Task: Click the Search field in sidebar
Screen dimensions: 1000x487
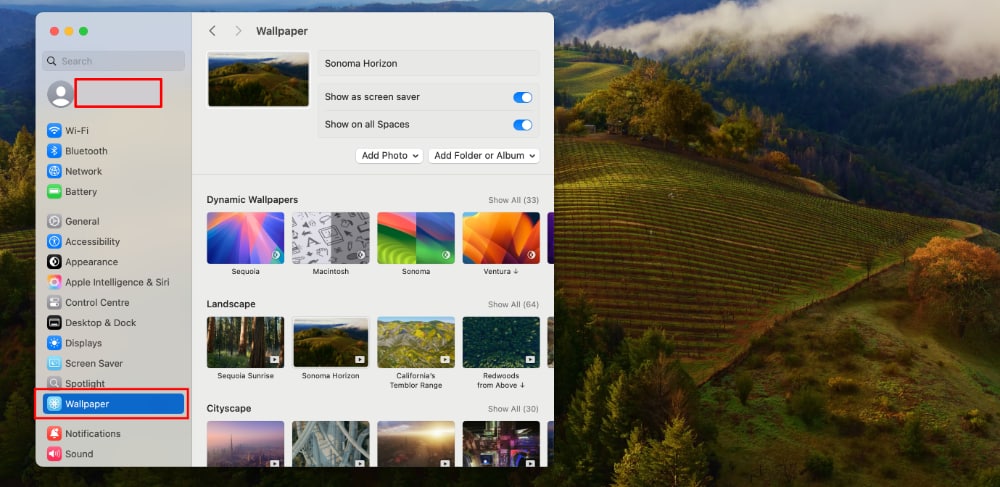Action: click(x=114, y=61)
